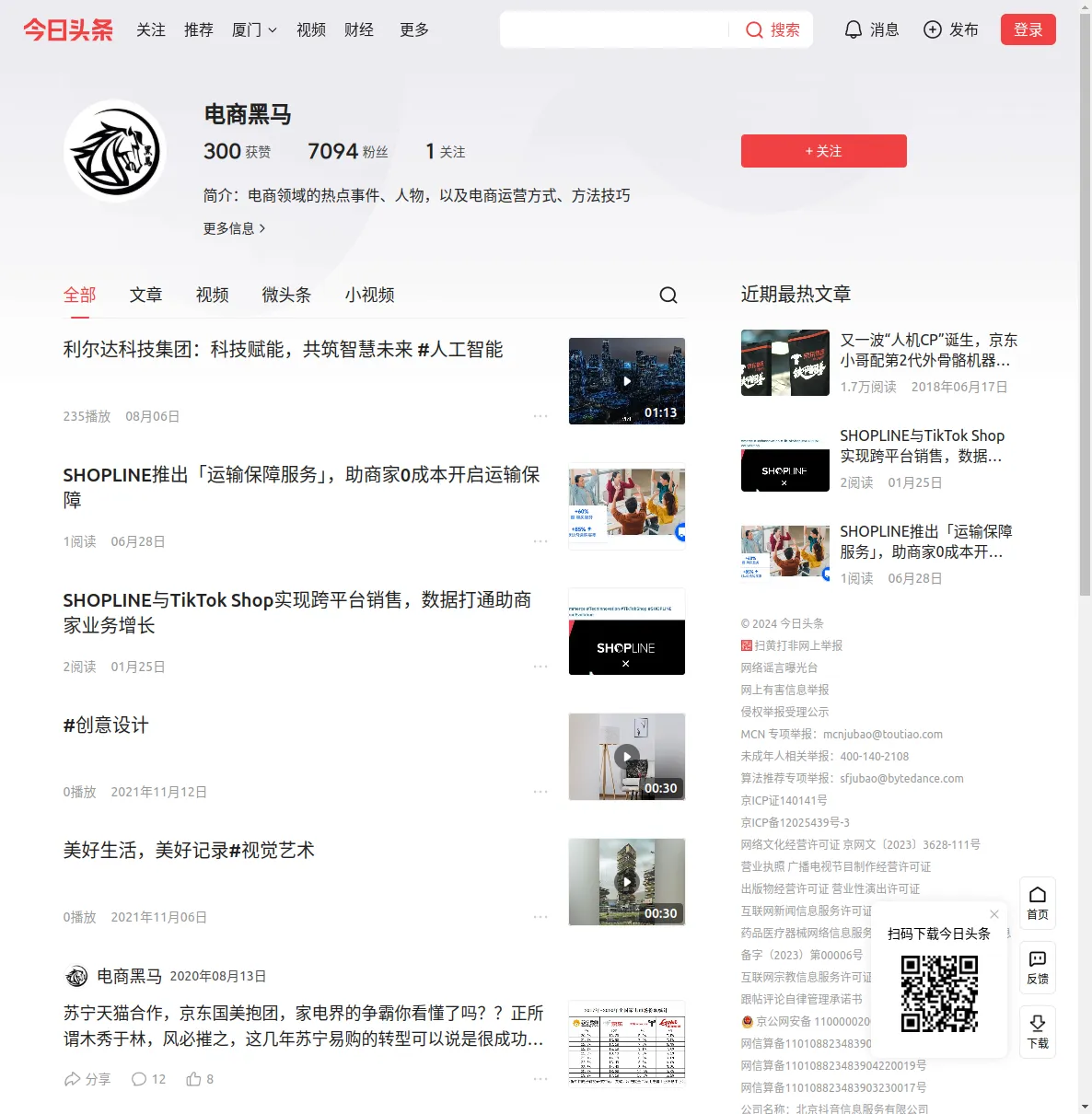This screenshot has width=1092, height=1114.
Task: Open the 京ICP证140141号 footer link
Action: coord(784,800)
